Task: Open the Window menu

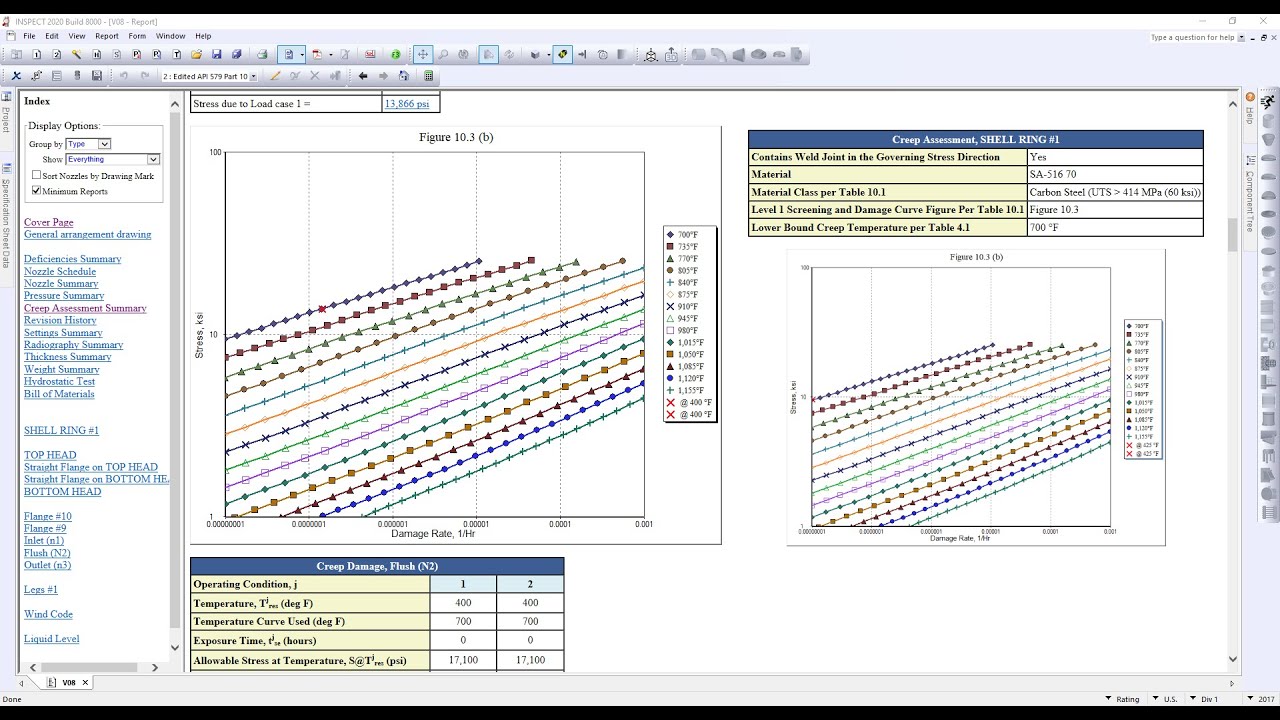Action: pos(170,36)
